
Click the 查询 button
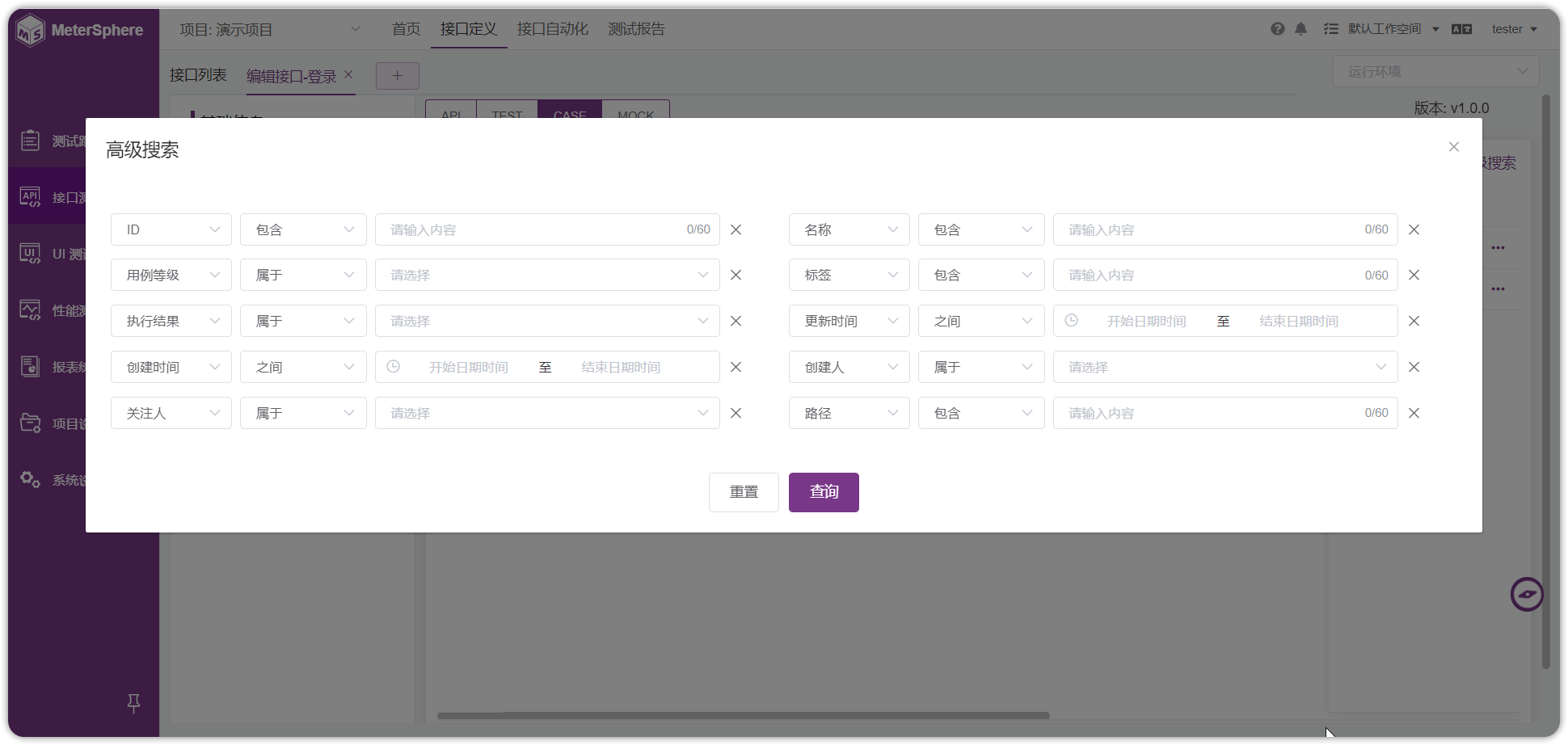click(824, 492)
